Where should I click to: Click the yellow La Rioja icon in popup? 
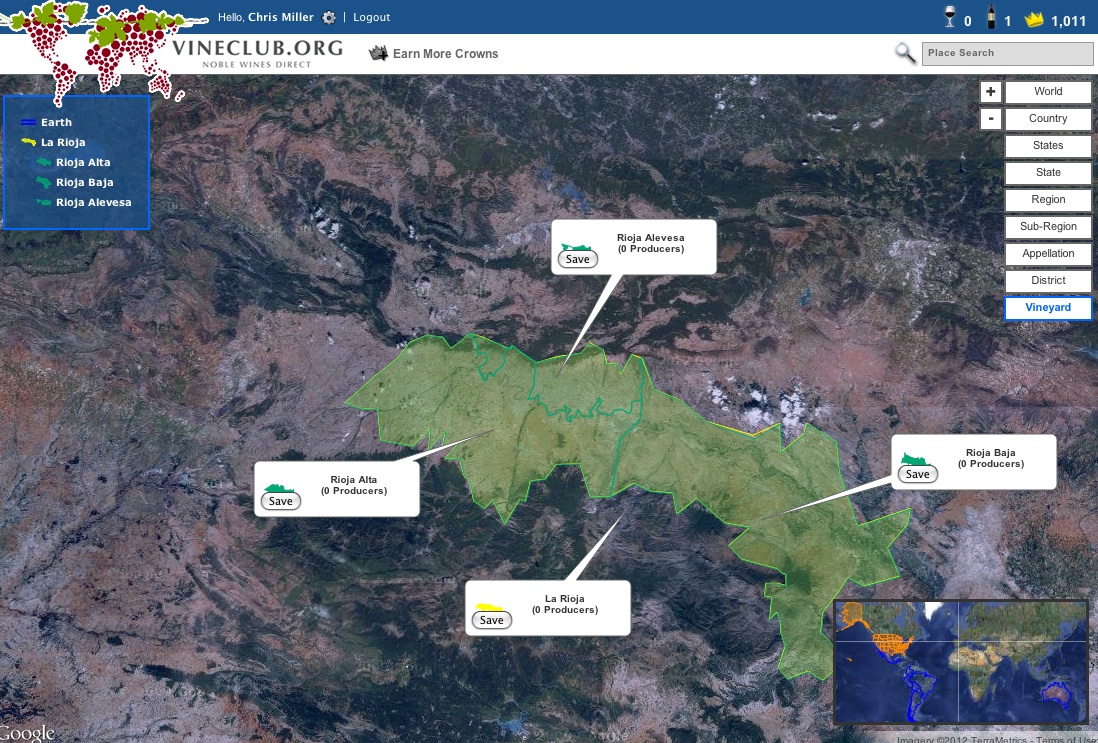coord(489,606)
